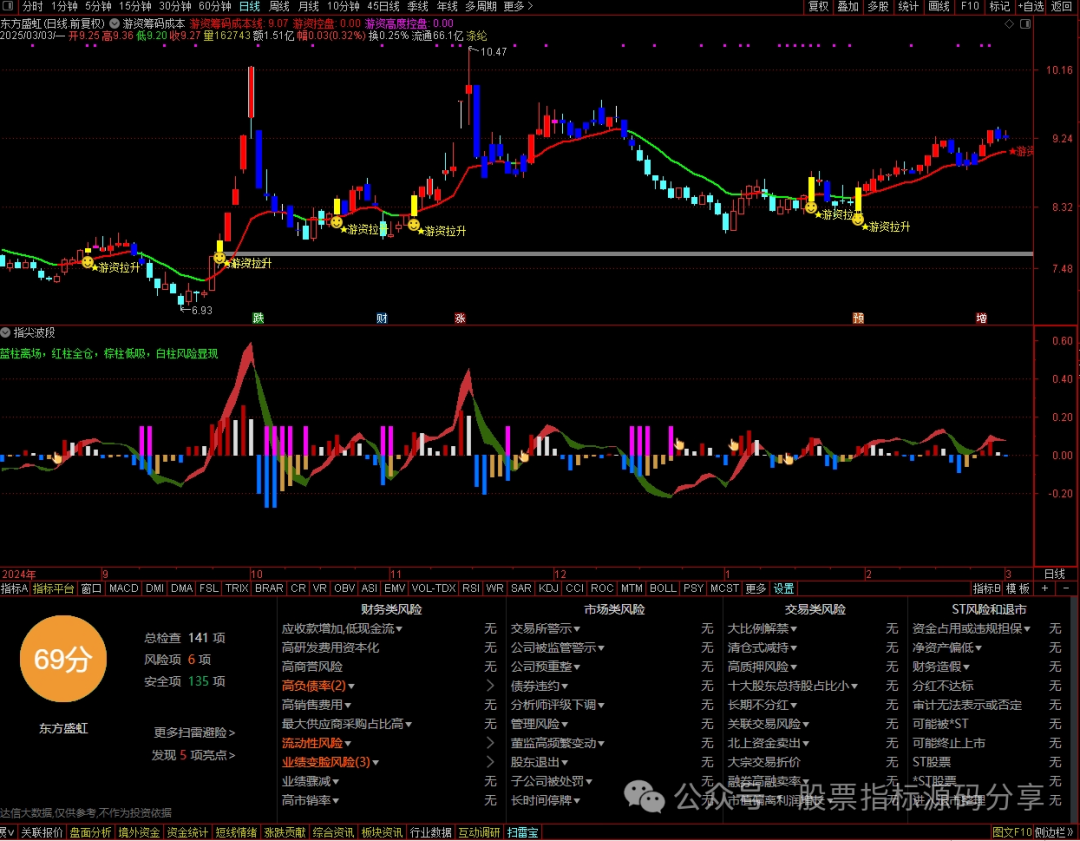Switch to 指标B indicator group

(986, 588)
